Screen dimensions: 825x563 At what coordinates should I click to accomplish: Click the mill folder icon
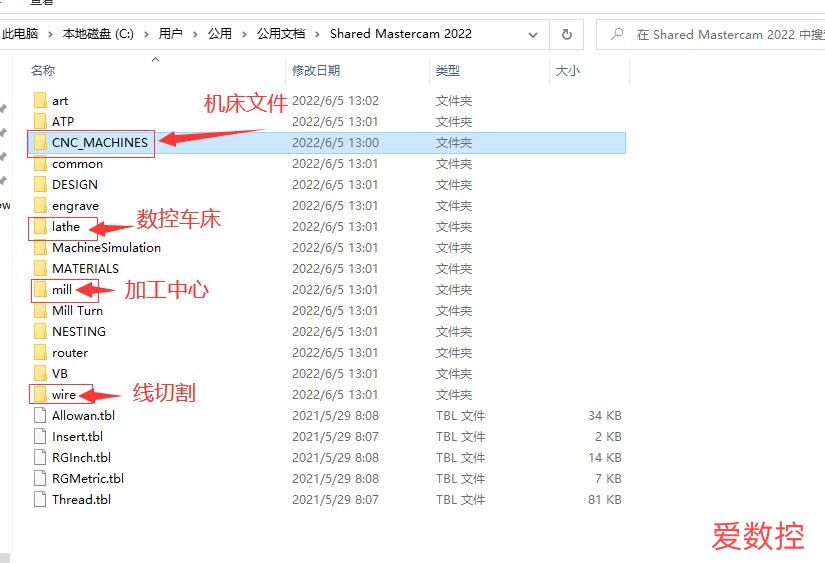tap(40, 290)
